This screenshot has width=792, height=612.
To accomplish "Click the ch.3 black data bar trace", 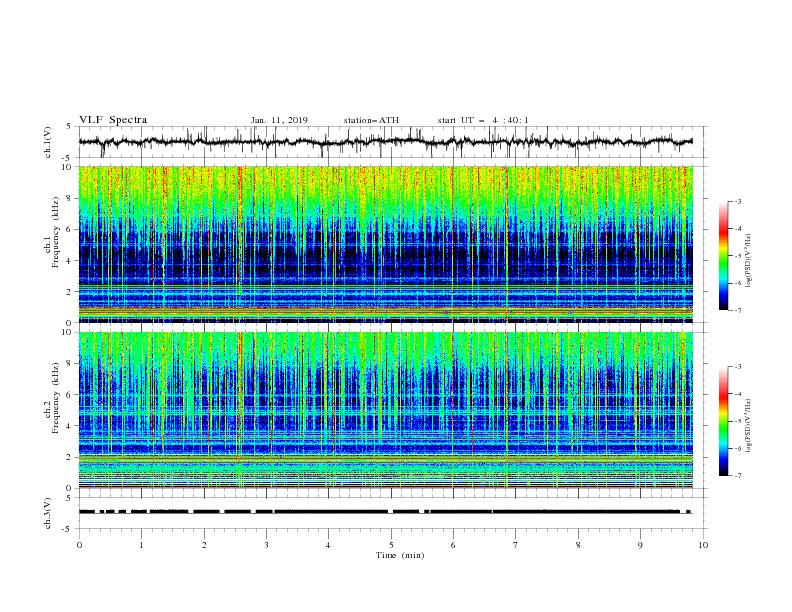I will (x=385, y=512).
